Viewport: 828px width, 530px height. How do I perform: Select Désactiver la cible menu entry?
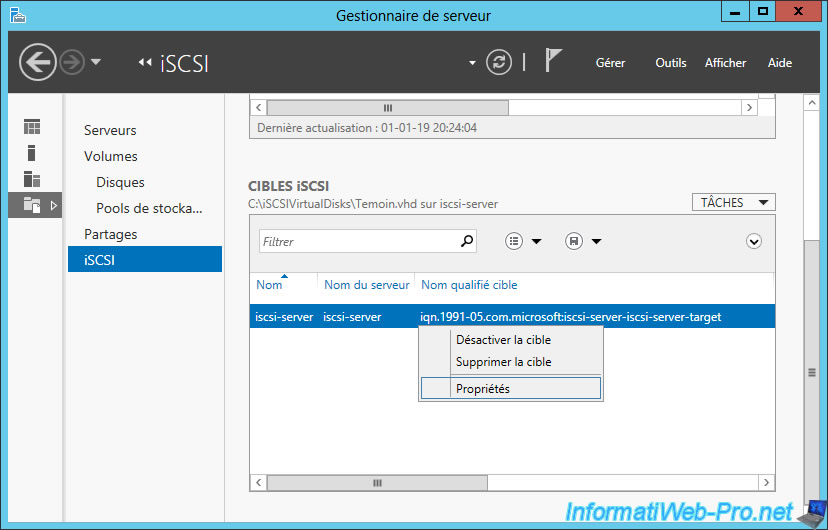tap(503, 340)
